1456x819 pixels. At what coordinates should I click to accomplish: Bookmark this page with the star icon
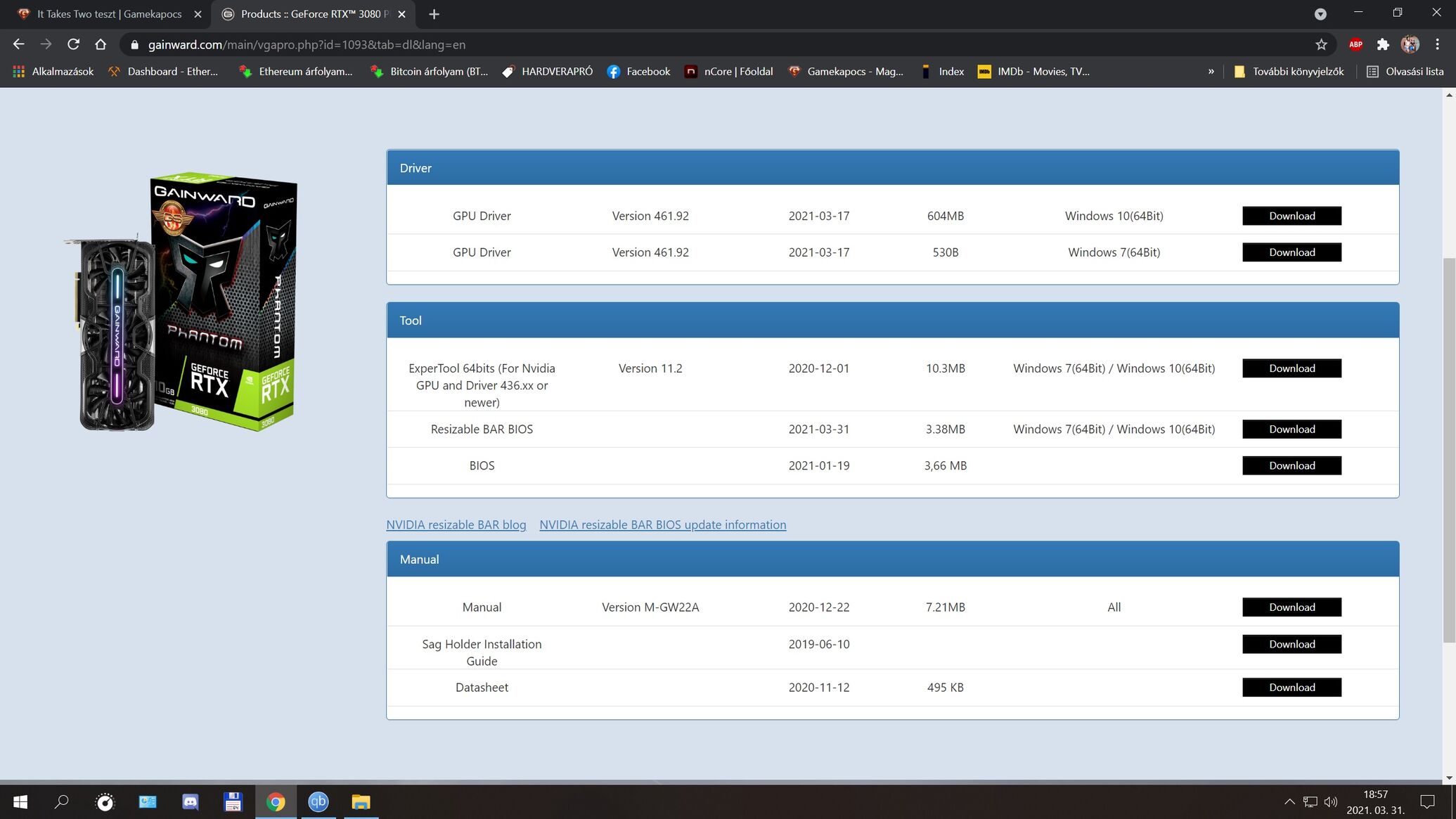pyautogui.click(x=1321, y=44)
